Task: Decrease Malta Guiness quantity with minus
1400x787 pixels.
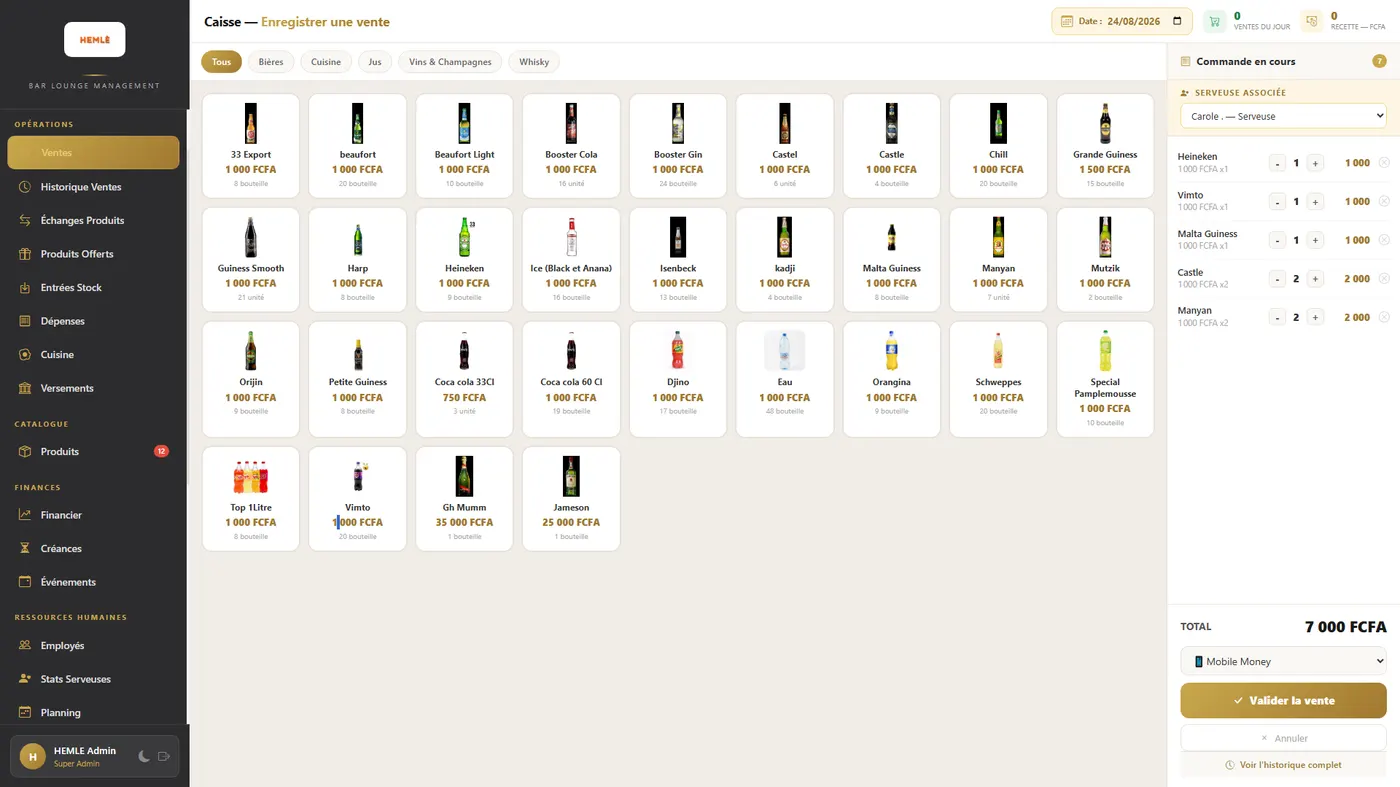Action: click(x=1277, y=240)
